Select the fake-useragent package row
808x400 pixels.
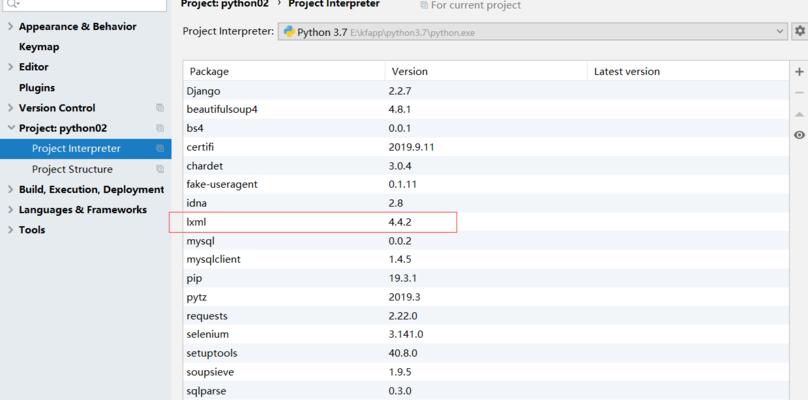coord(486,185)
